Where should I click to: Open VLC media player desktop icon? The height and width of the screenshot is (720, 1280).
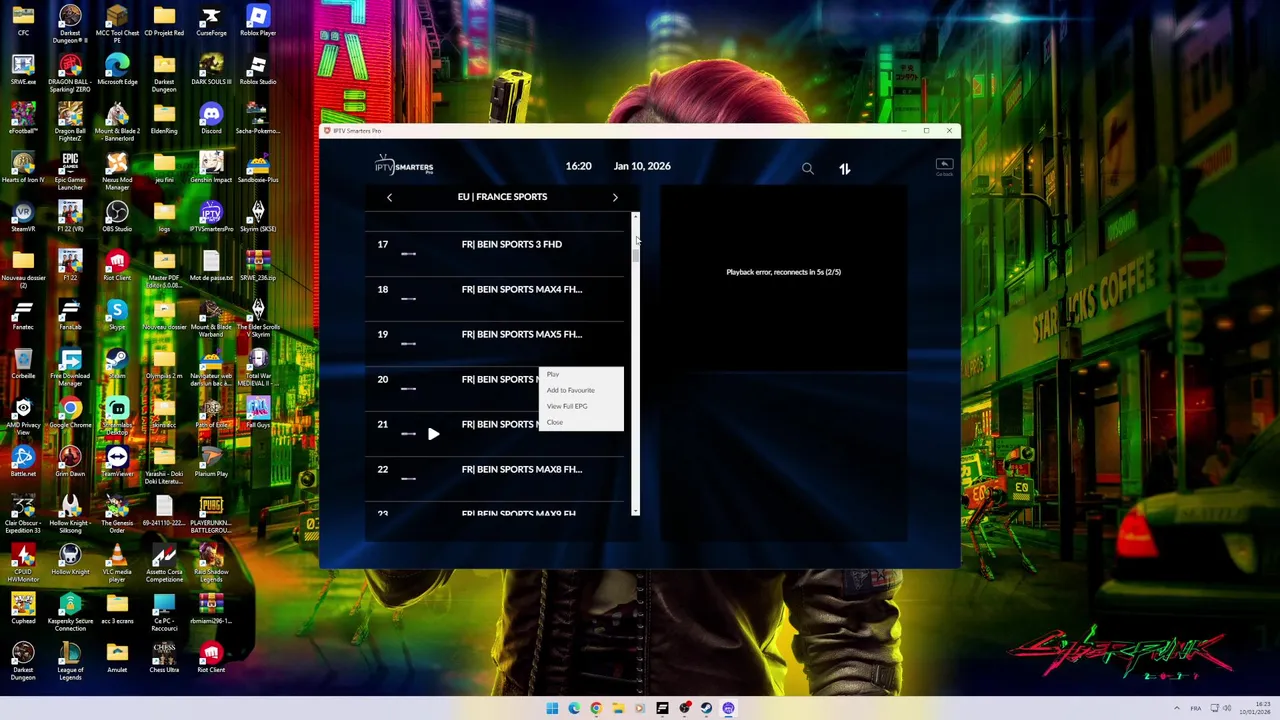pyautogui.click(x=117, y=563)
